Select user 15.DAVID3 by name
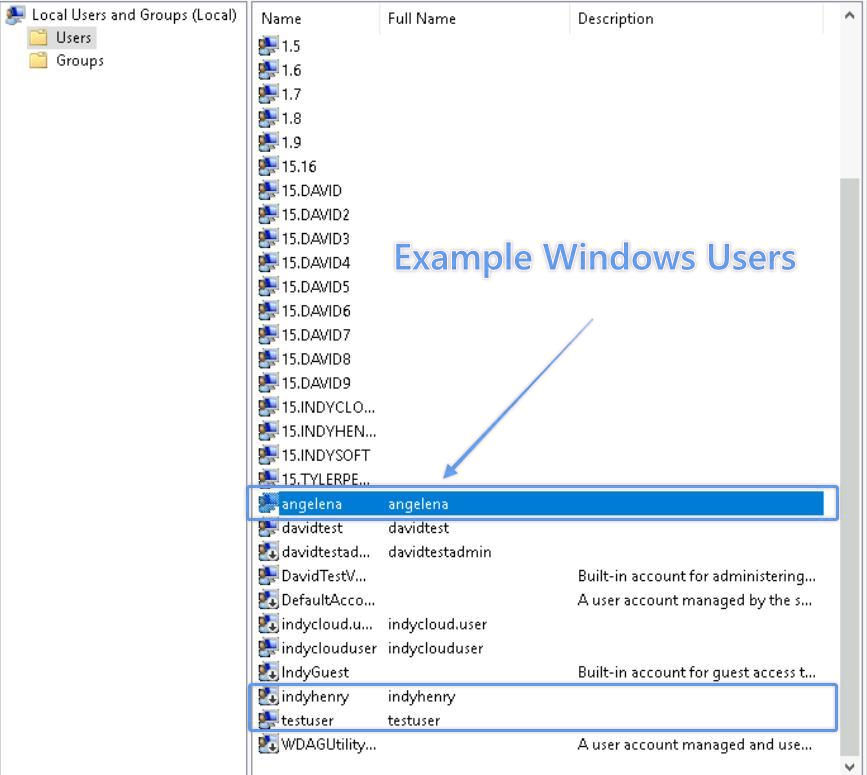This screenshot has width=867, height=775. coord(316,239)
